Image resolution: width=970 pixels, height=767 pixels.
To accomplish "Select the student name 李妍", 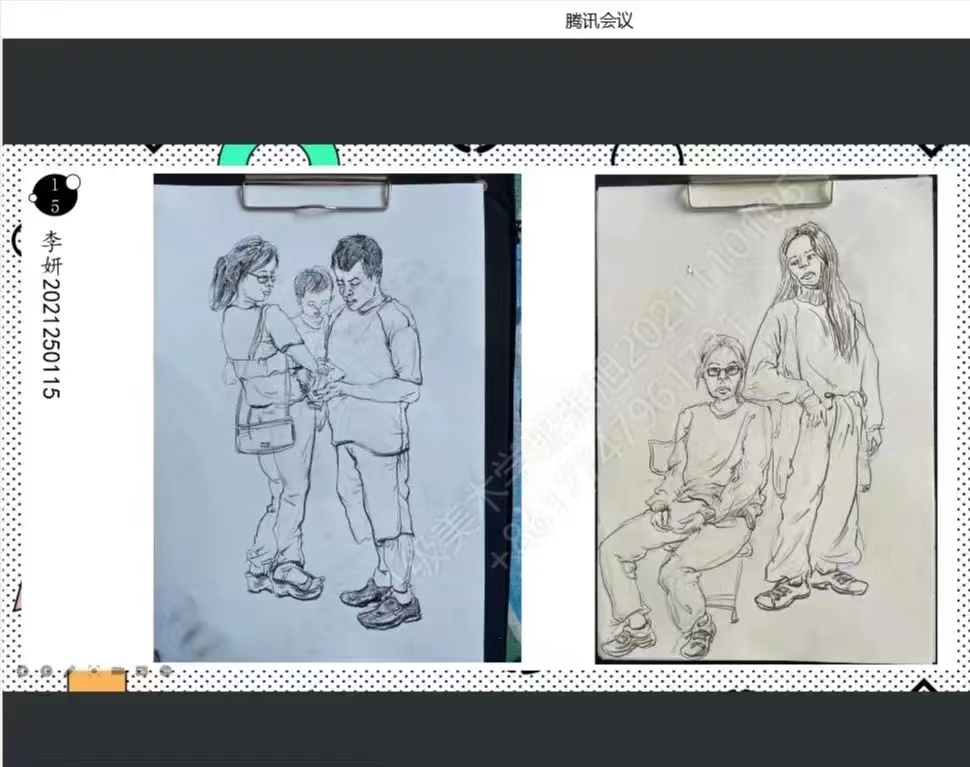I will click(52, 253).
